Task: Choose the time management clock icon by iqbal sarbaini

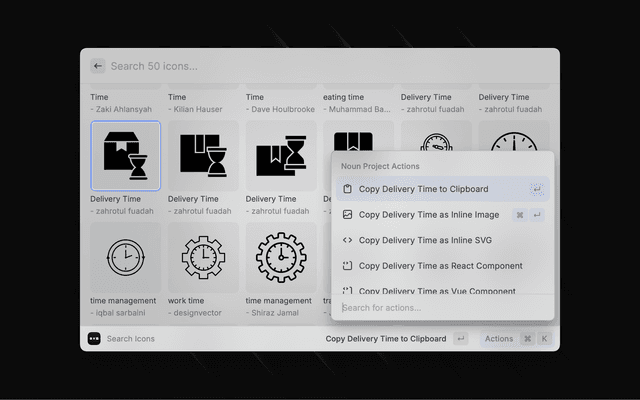Action: pyautogui.click(x=125, y=258)
